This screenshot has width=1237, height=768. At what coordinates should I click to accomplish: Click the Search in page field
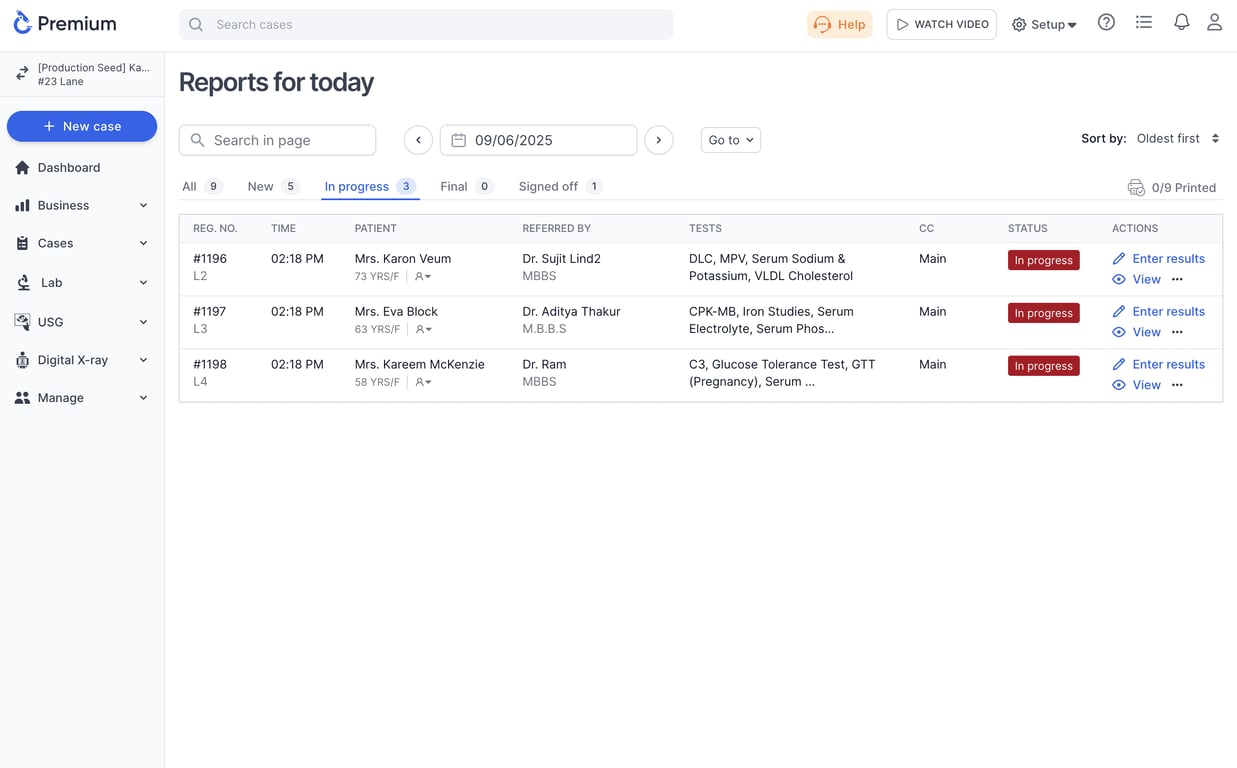[278, 140]
